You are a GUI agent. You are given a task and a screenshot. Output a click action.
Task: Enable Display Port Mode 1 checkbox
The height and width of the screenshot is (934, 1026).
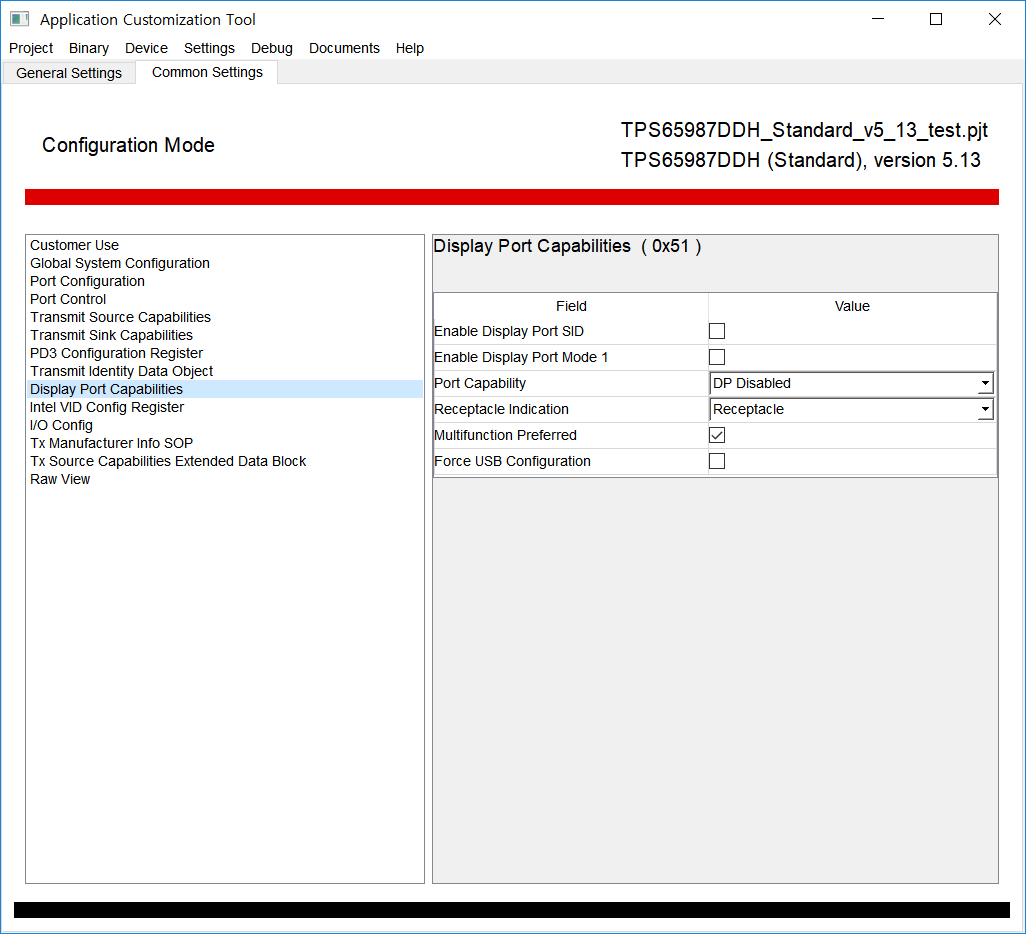click(717, 357)
